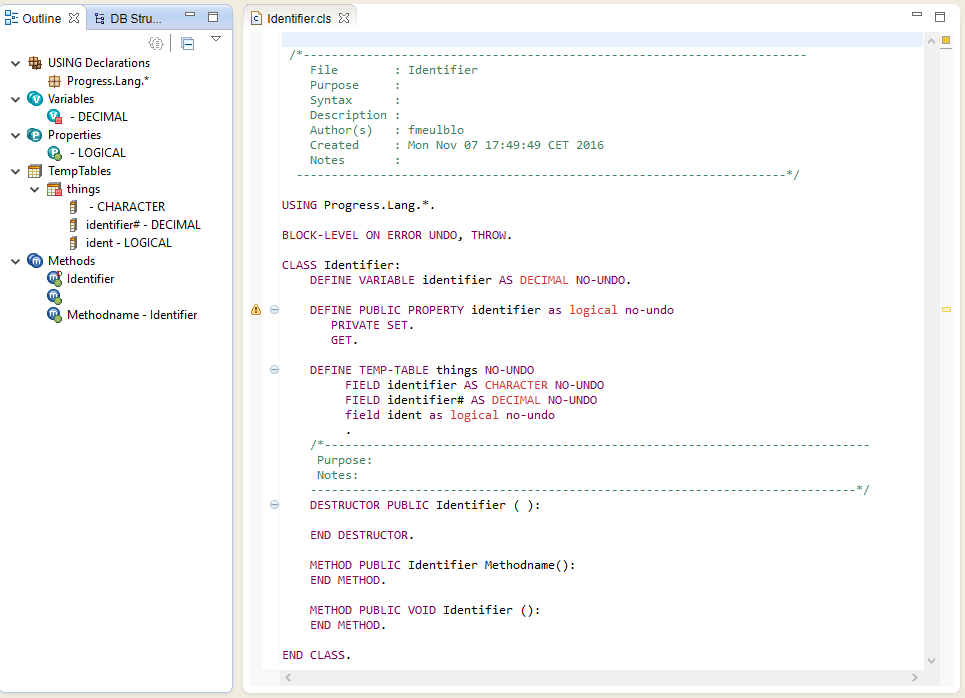The image size is (965, 698).
Task: Collapse the DESTRUCTOR code fold in editor
Action: coord(274,505)
